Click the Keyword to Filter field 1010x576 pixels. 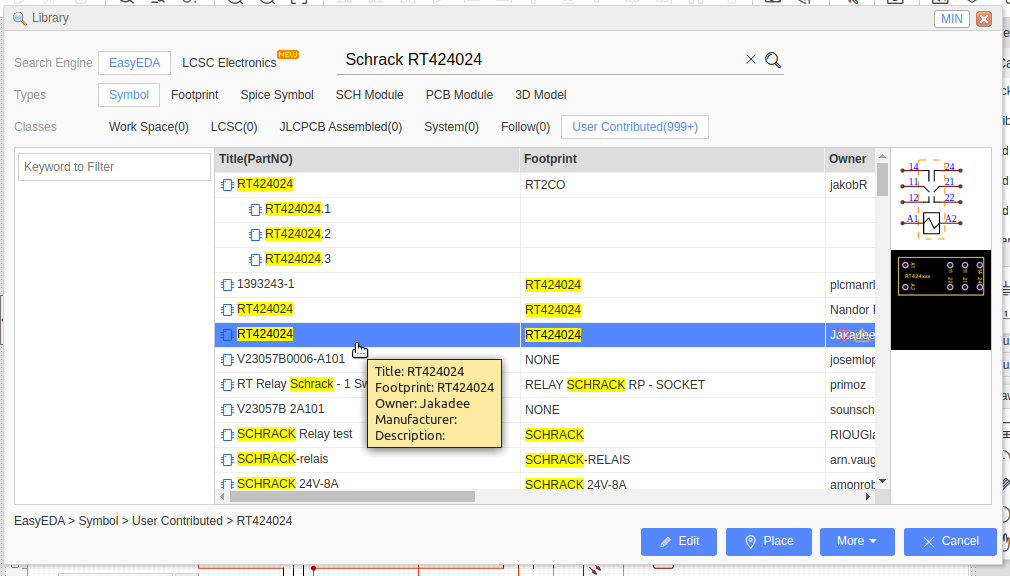tap(115, 167)
